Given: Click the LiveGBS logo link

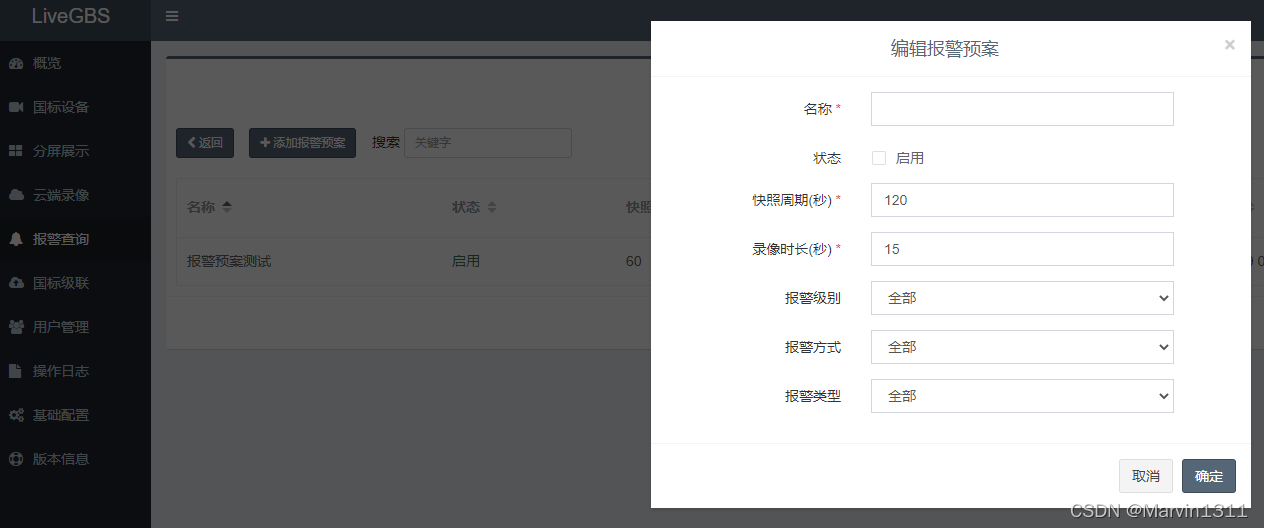Looking at the screenshot, I should pos(71,16).
